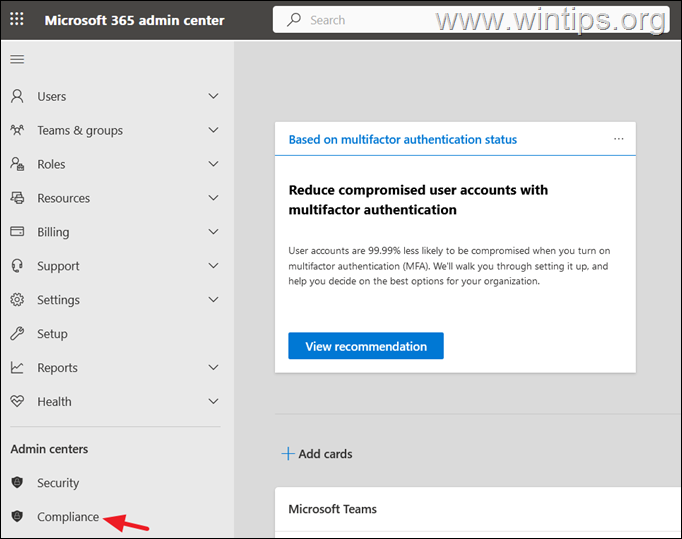Click the View recommendation button
682x539 pixels.
[366, 346]
